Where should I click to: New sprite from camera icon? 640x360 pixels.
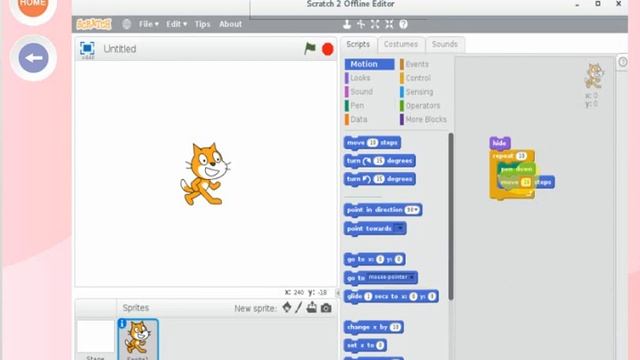[326, 308]
